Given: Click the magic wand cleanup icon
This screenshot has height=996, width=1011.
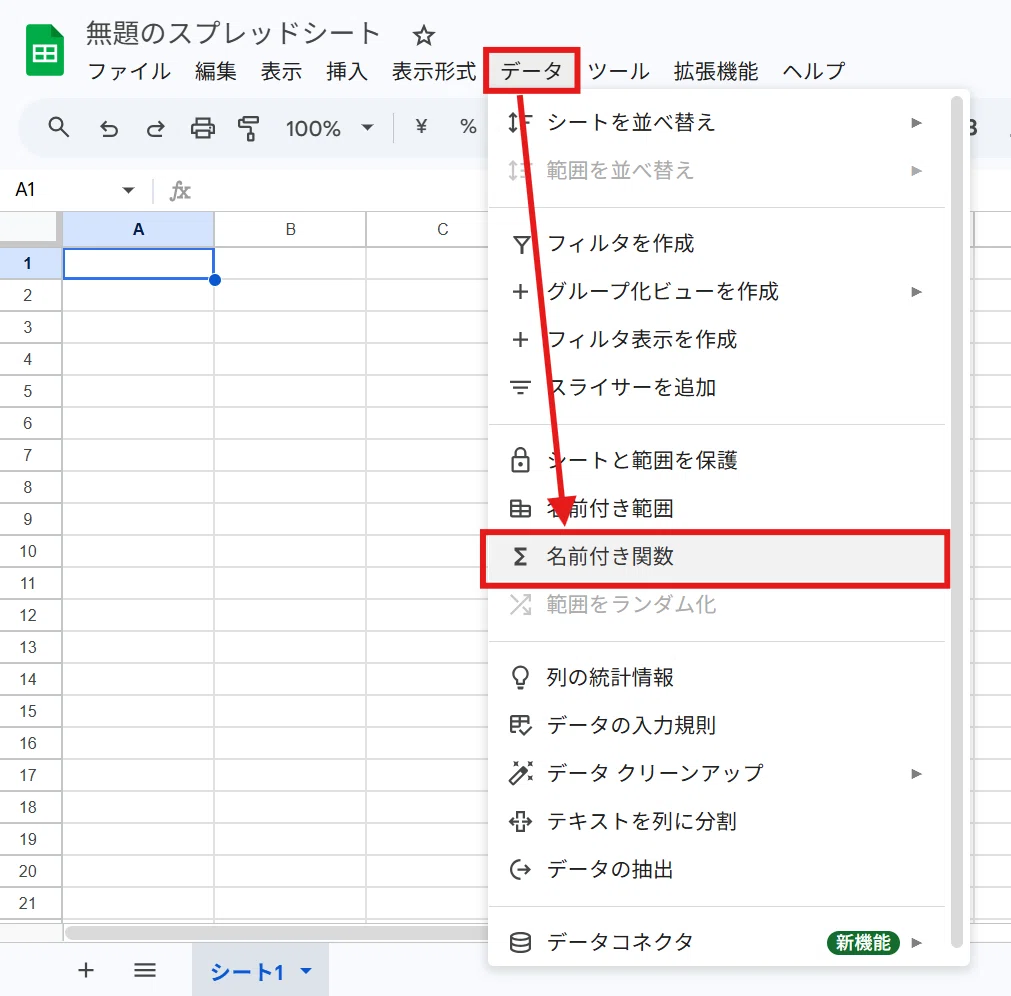Looking at the screenshot, I should (x=520, y=772).
